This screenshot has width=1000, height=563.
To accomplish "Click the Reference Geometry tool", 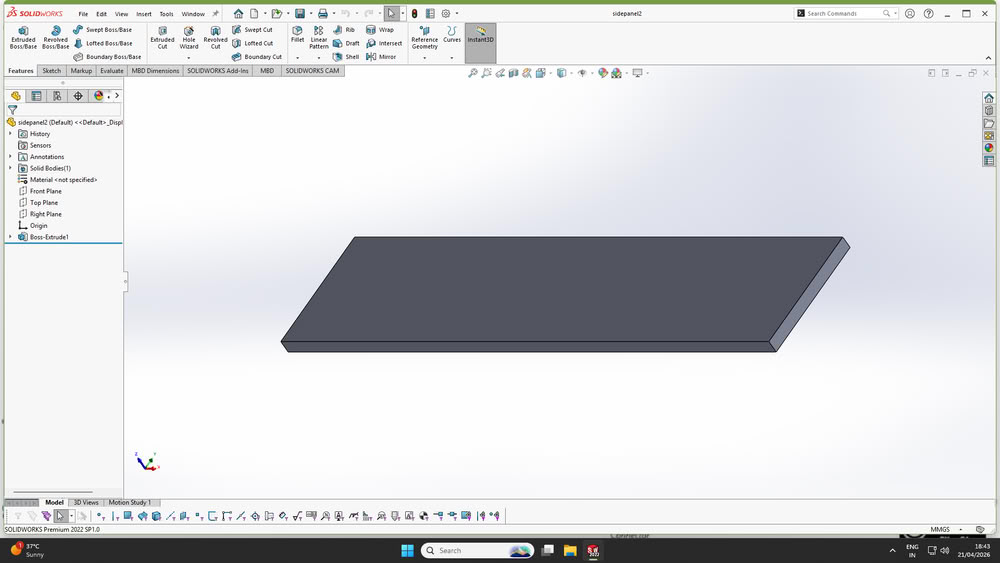I will pos(424,38).
